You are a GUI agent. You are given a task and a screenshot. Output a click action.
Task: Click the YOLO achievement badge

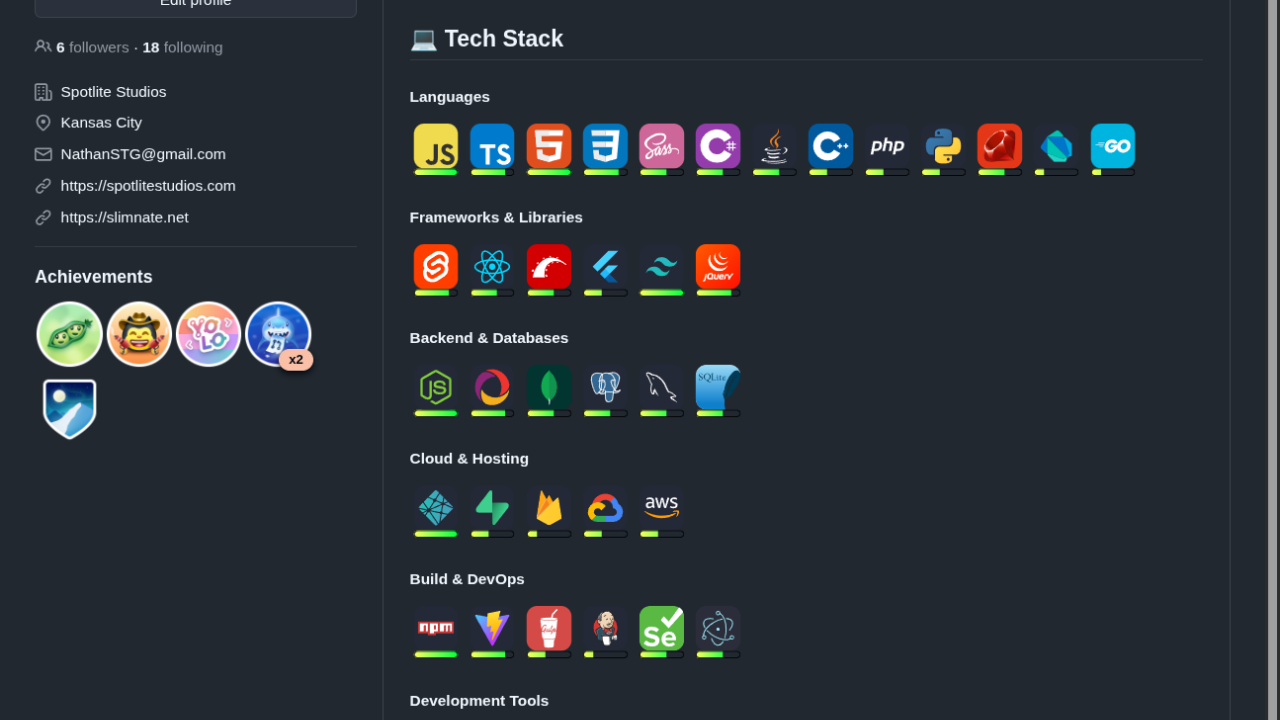click(x=208, y=334)
